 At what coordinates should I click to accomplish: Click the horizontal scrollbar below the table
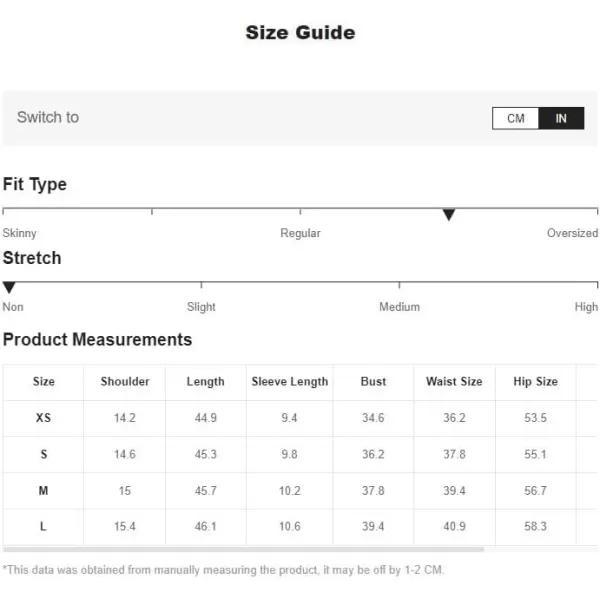point(243,549)
